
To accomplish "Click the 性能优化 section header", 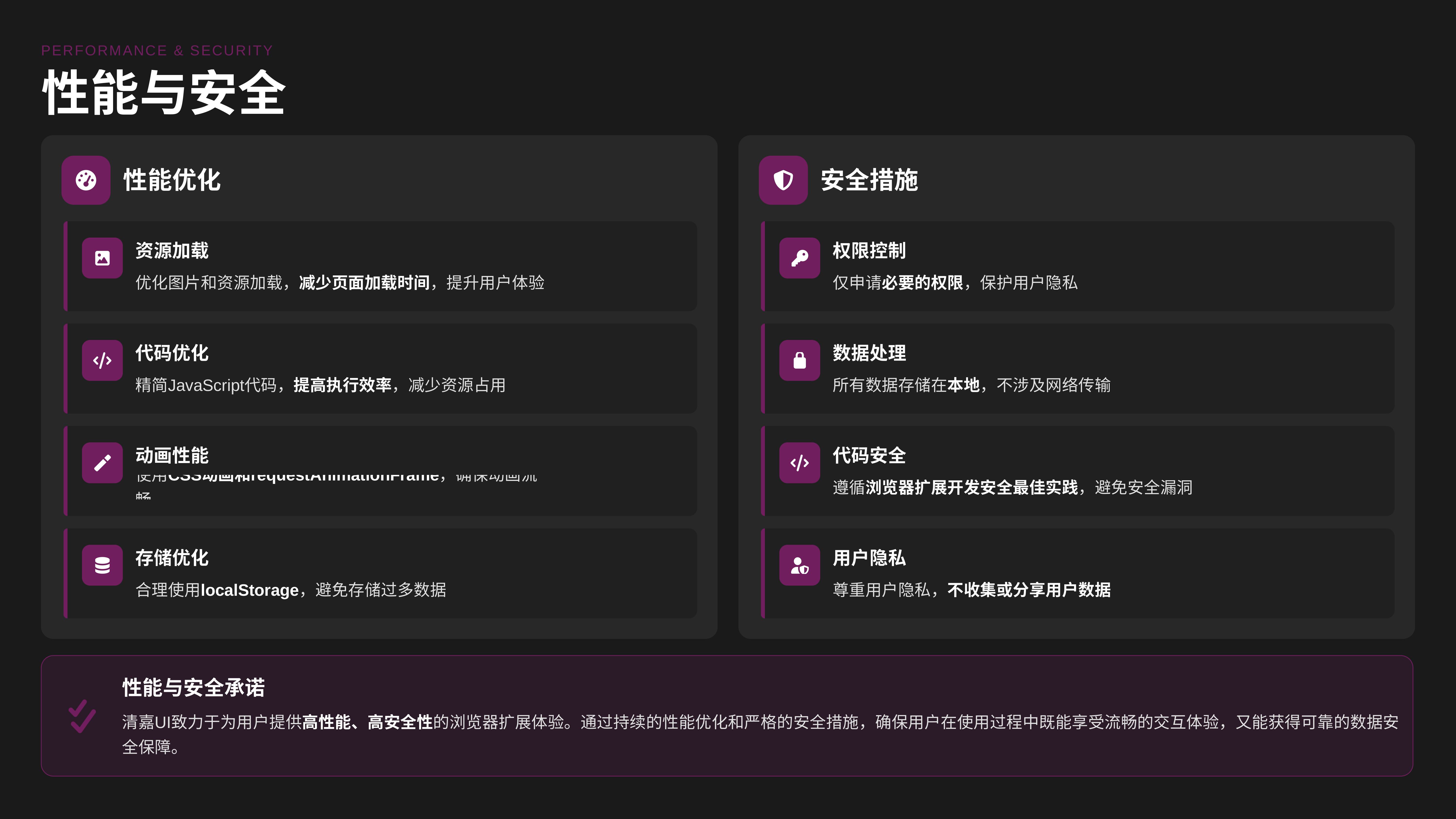I will [x=172, y=181].
